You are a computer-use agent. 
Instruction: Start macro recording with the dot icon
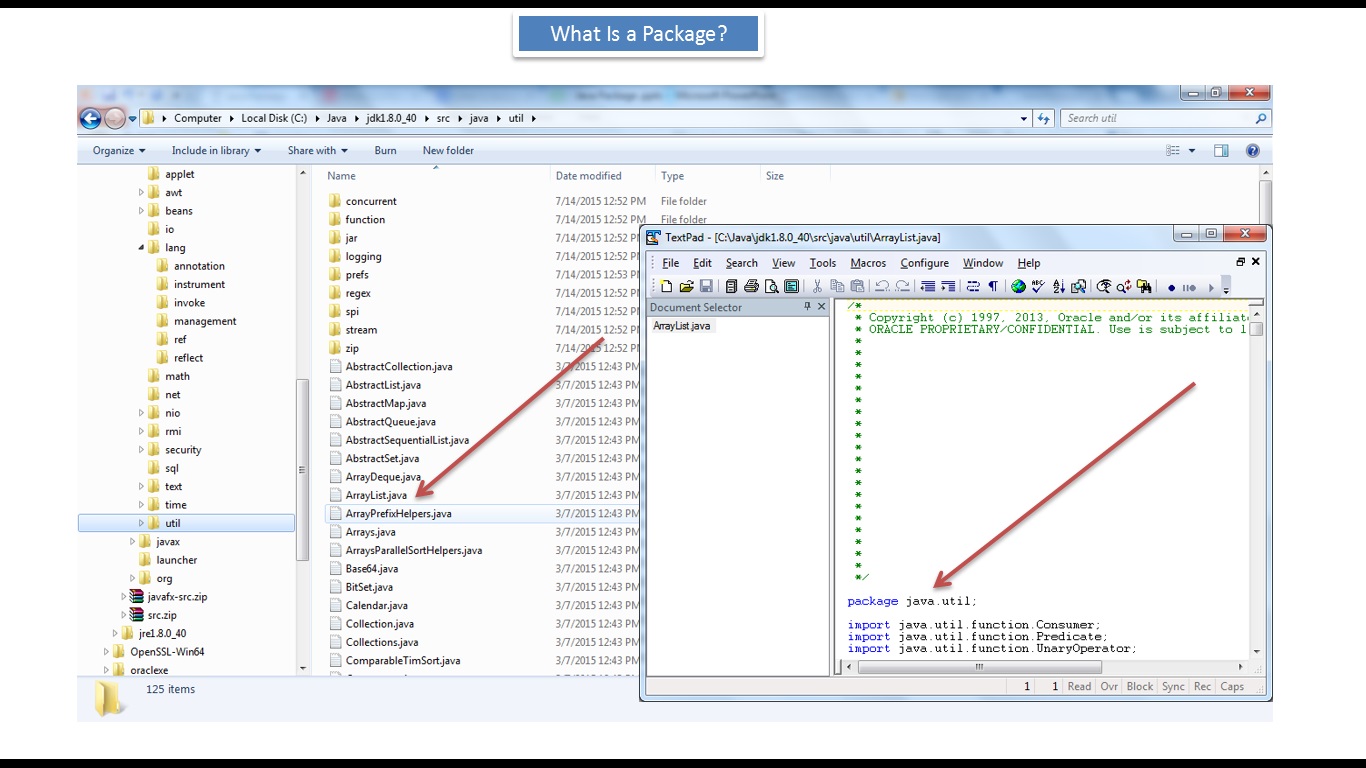[1172, 288]
